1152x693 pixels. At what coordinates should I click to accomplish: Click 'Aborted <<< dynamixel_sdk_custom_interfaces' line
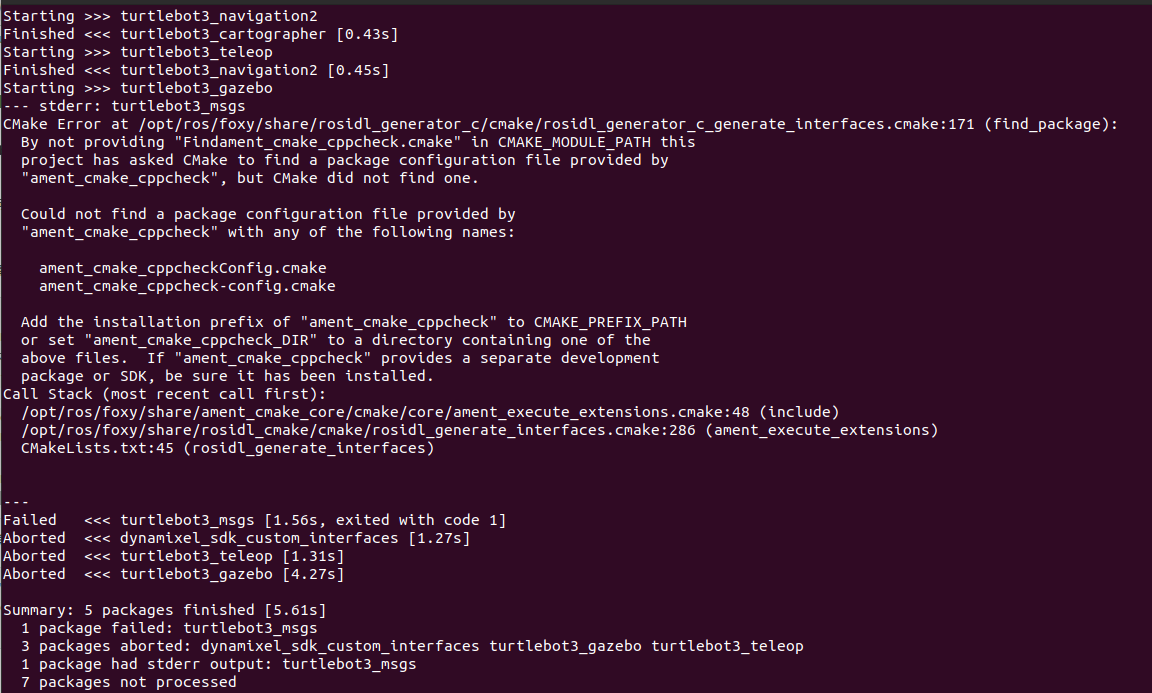237,538
